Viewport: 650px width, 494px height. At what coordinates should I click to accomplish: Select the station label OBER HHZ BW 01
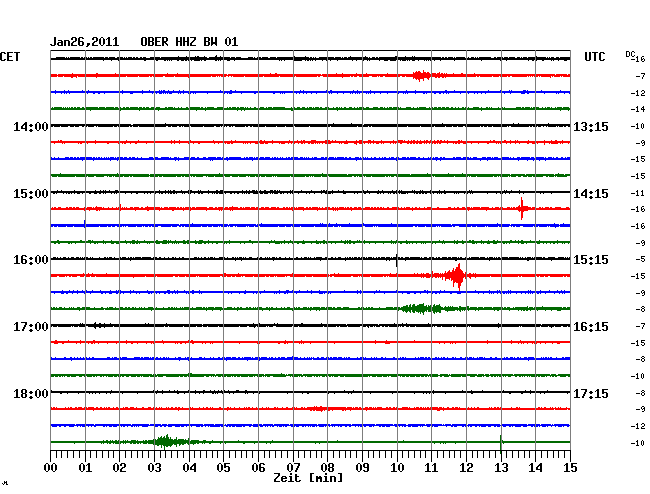tap(189, 42)
